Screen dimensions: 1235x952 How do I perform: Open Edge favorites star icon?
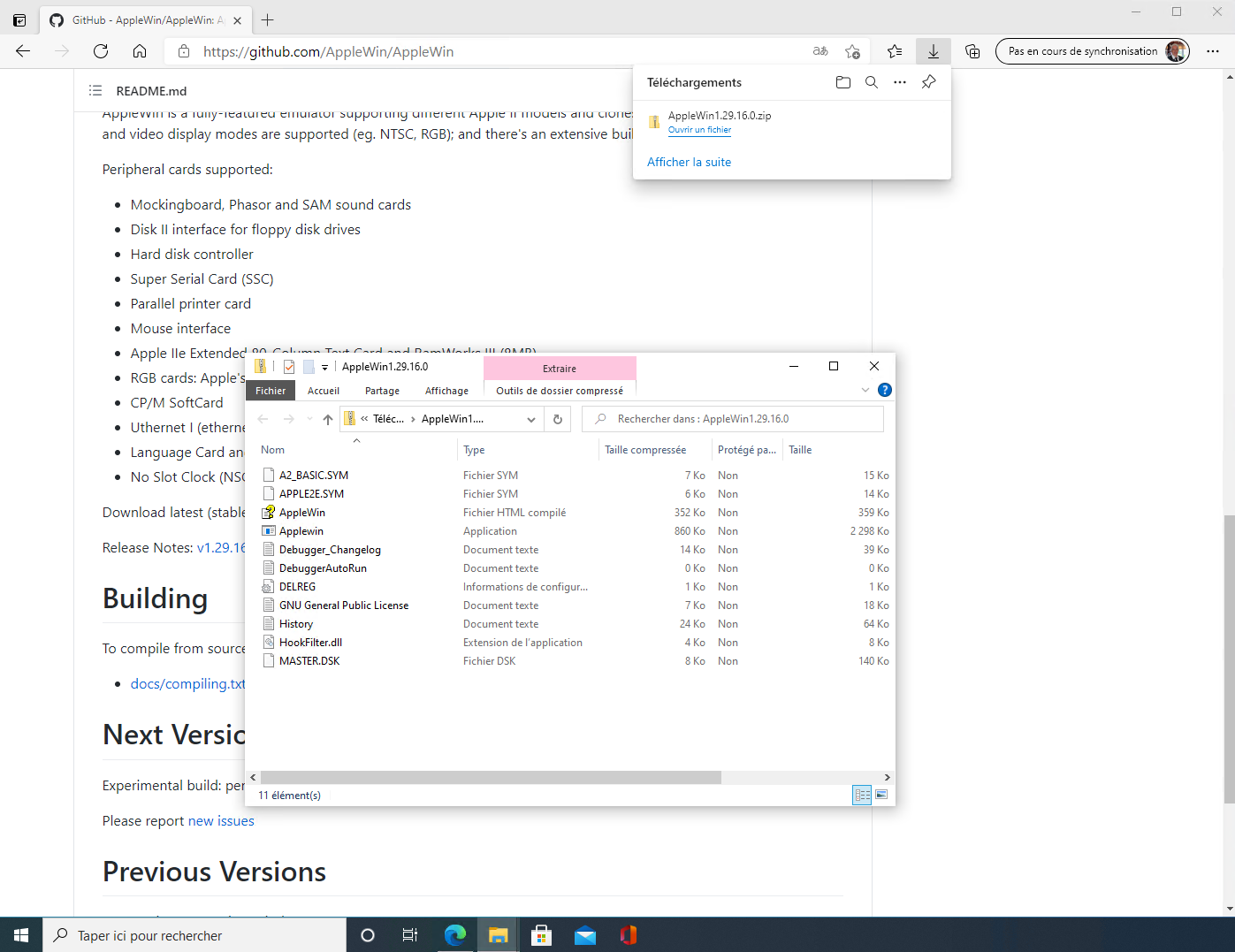click(x=895, y=51)
